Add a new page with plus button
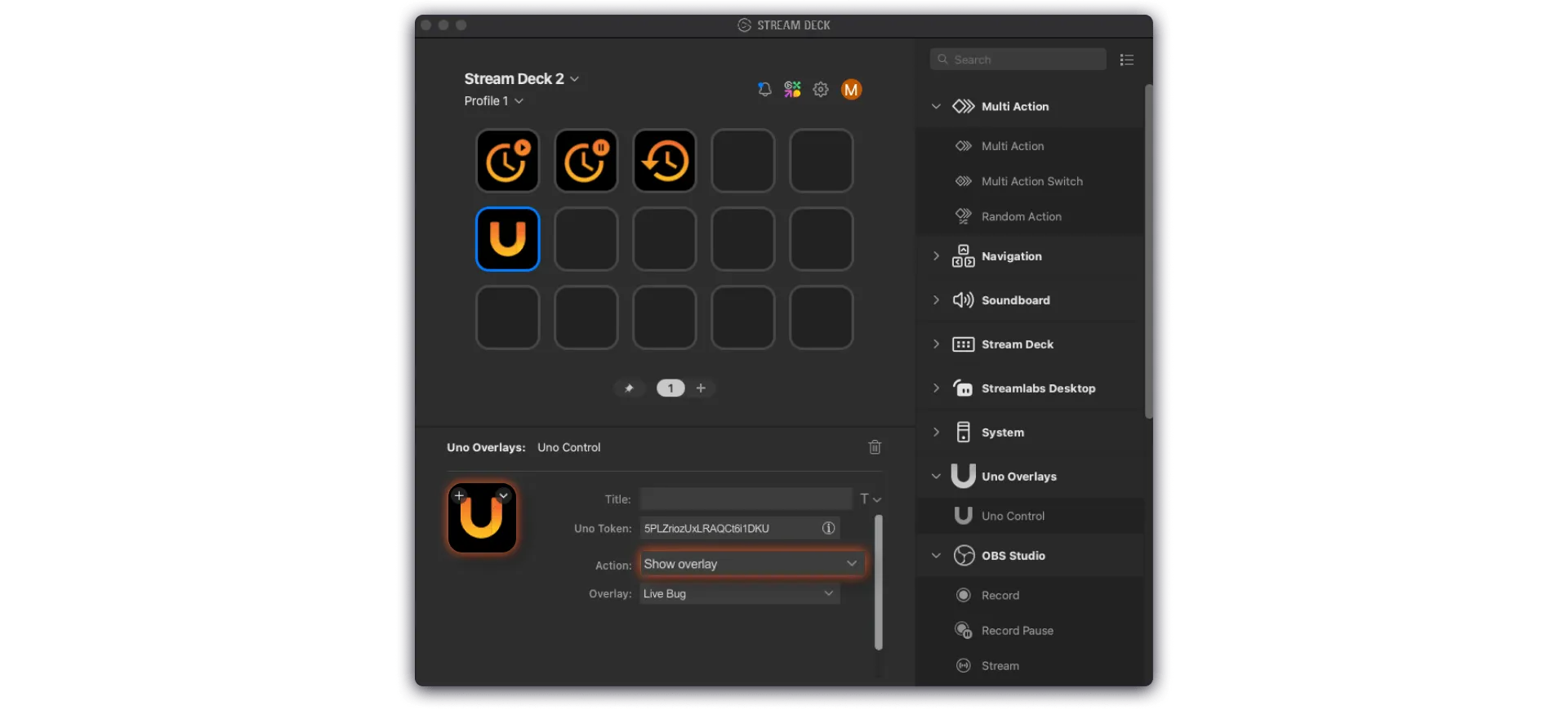The height and width of the screenshot is (710, 1568). coord(701,388)
